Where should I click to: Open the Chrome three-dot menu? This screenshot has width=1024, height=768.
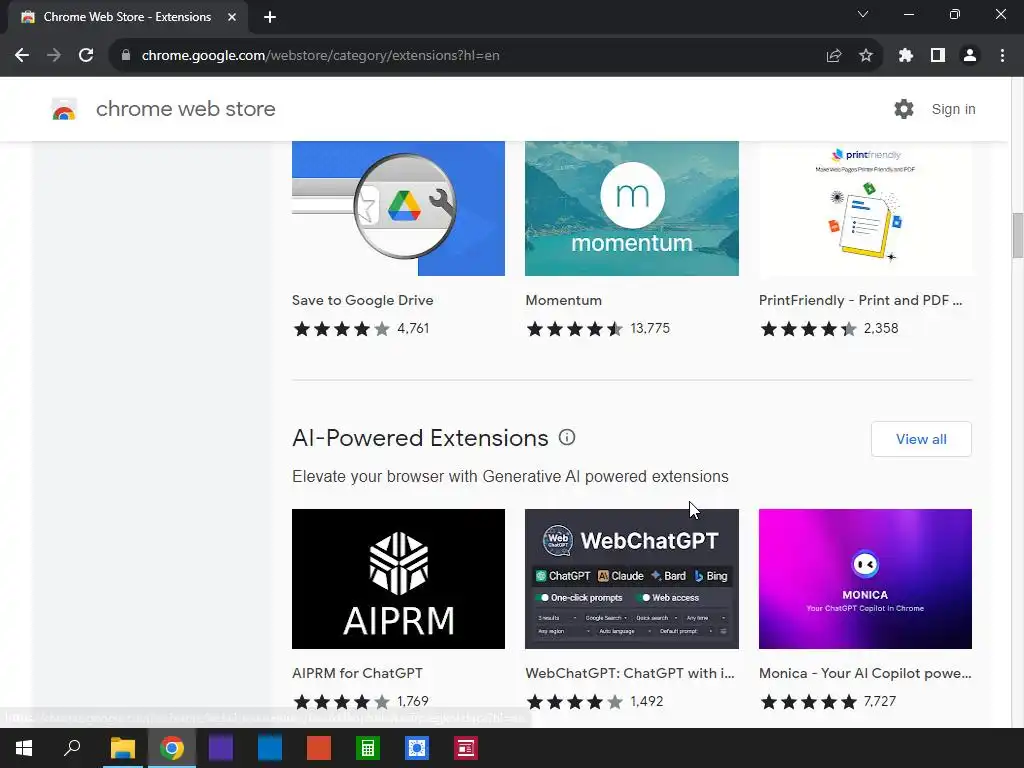coord(1002,56)
